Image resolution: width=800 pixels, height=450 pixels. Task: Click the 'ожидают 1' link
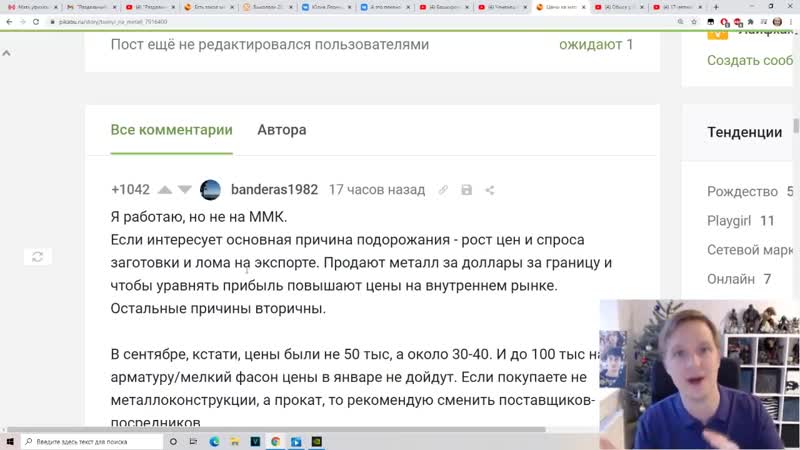(x=596, y=44)
